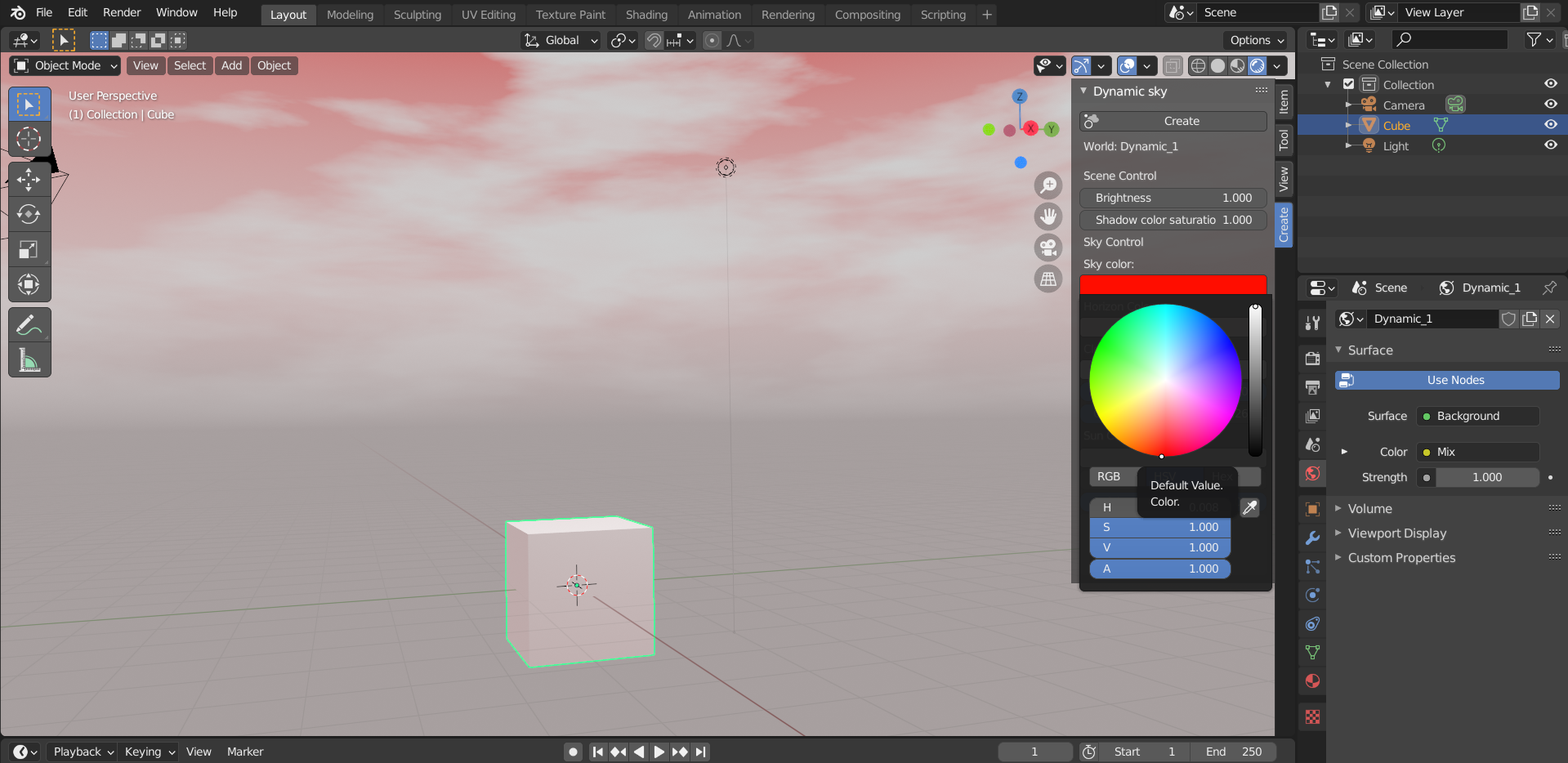
Task: Click the S saturation slider
Action: click(1160, 528)
